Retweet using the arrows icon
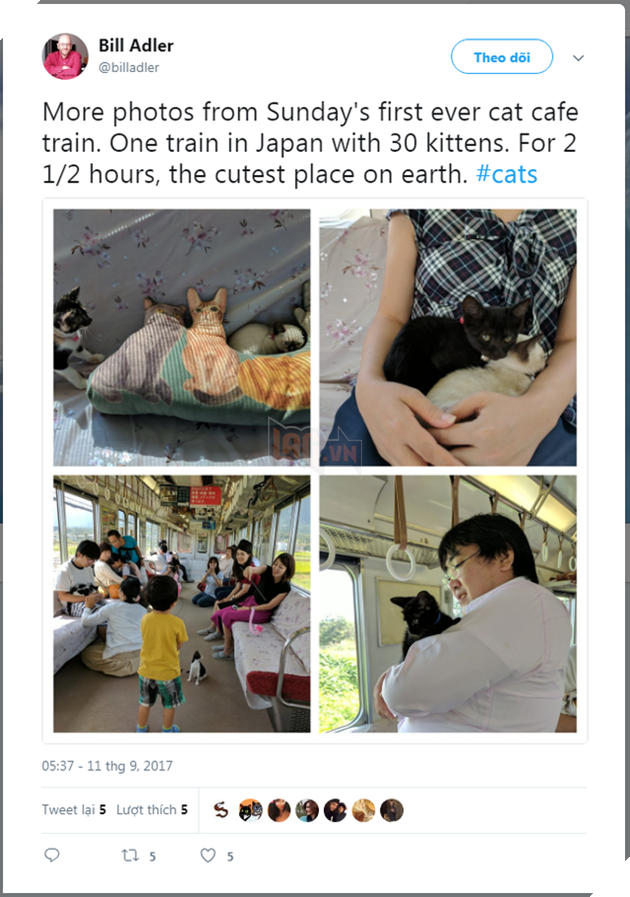The height and width of the screenshot is (897, 630). coord(130,855)
